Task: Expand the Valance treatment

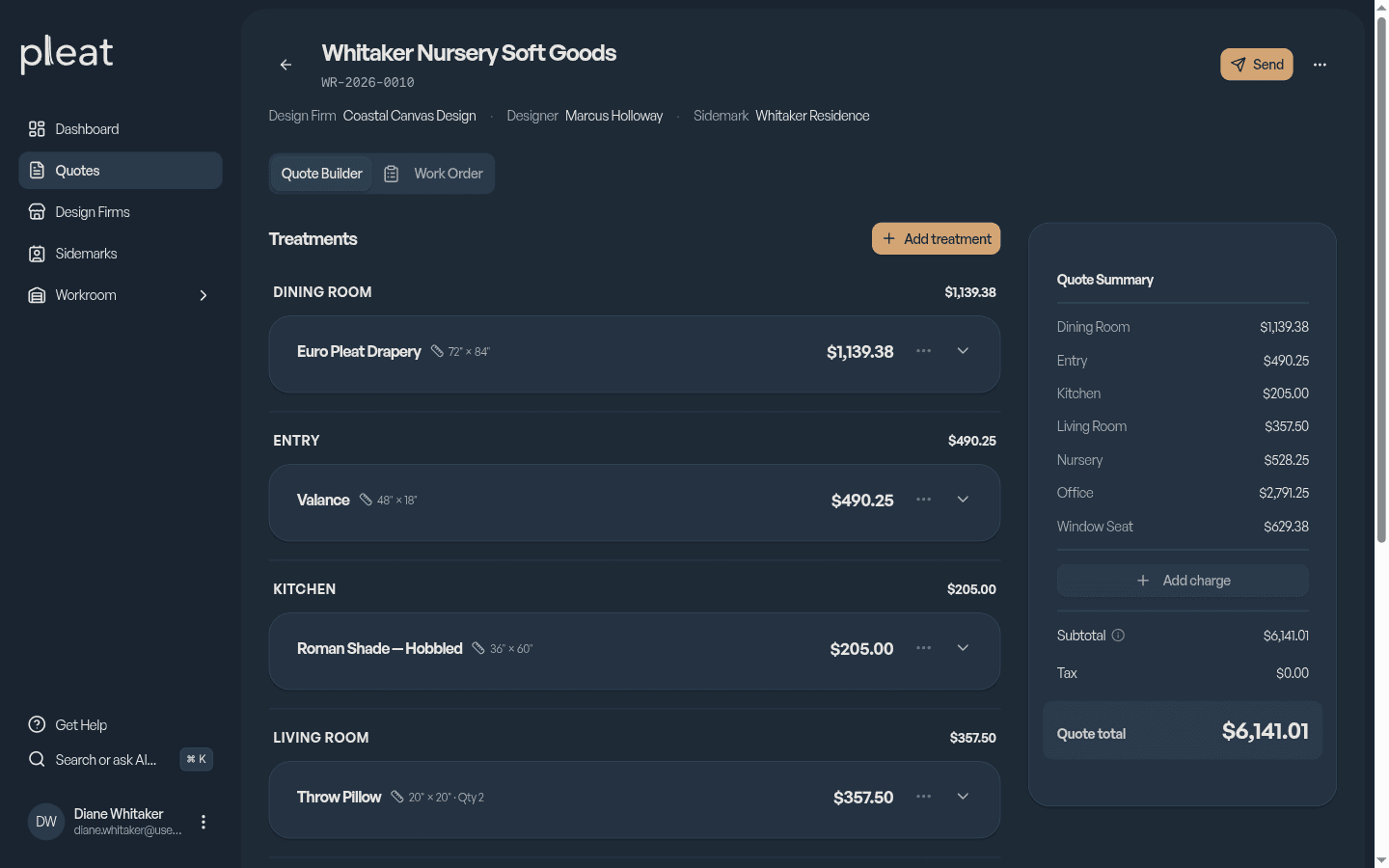Action: tap(963, 500)
